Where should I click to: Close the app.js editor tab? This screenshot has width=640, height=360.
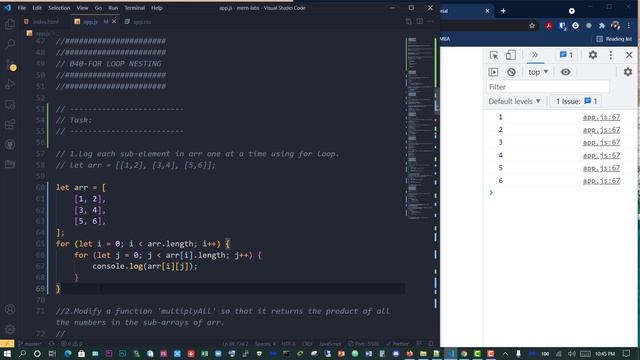(x=114, y=21)
